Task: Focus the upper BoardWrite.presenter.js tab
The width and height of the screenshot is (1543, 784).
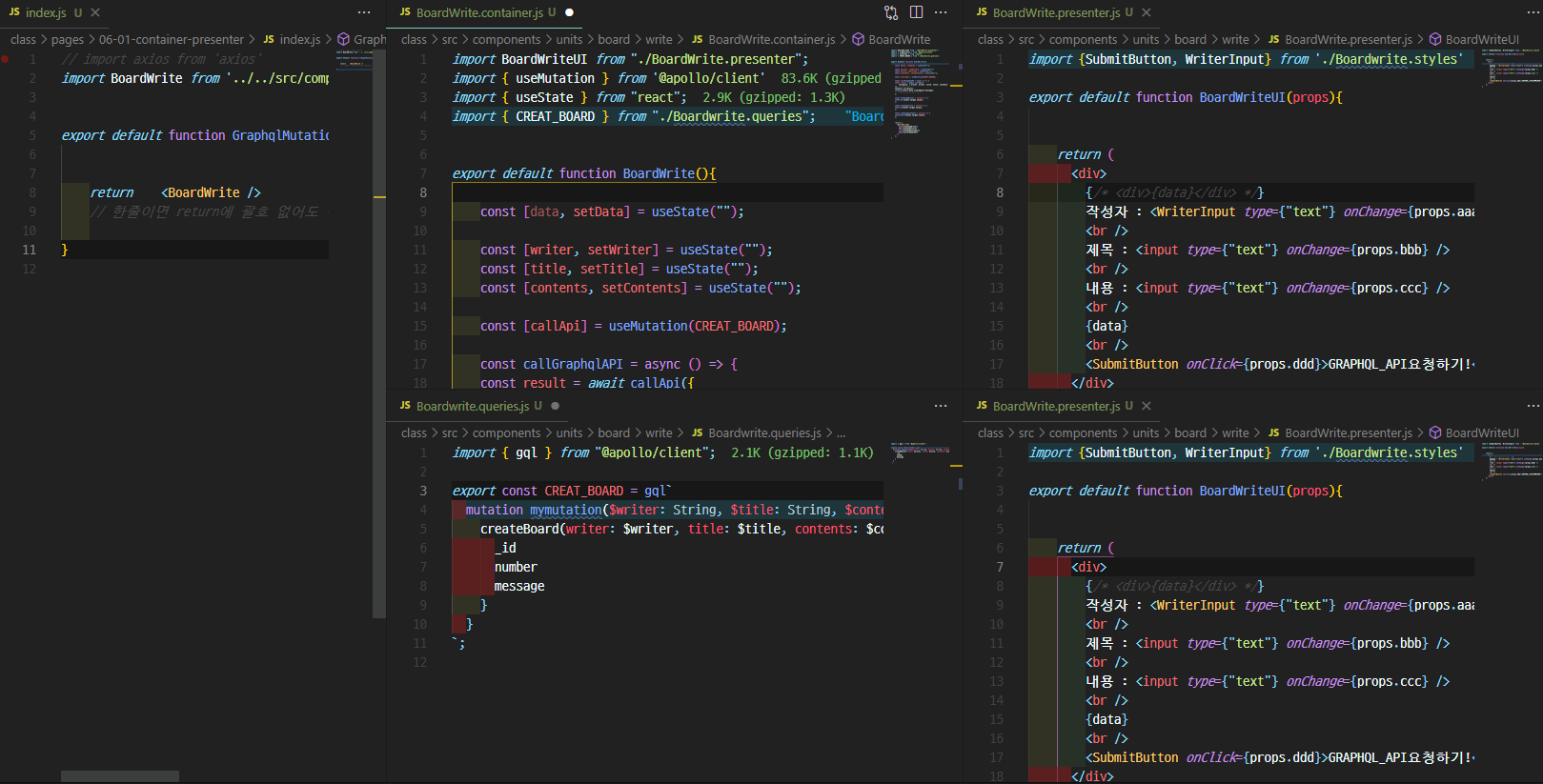Action: [1063, 12]
